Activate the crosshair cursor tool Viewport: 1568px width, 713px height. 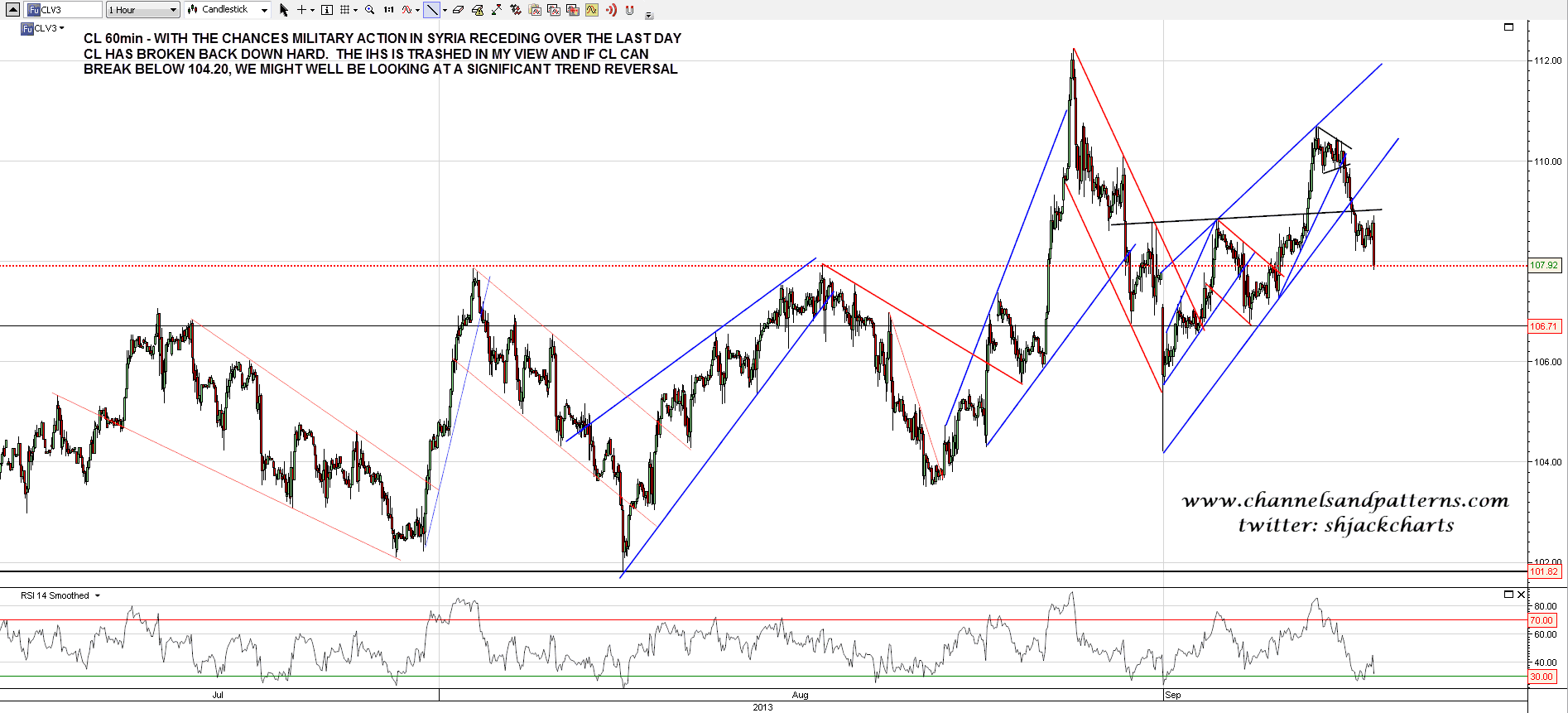[302, 10]
